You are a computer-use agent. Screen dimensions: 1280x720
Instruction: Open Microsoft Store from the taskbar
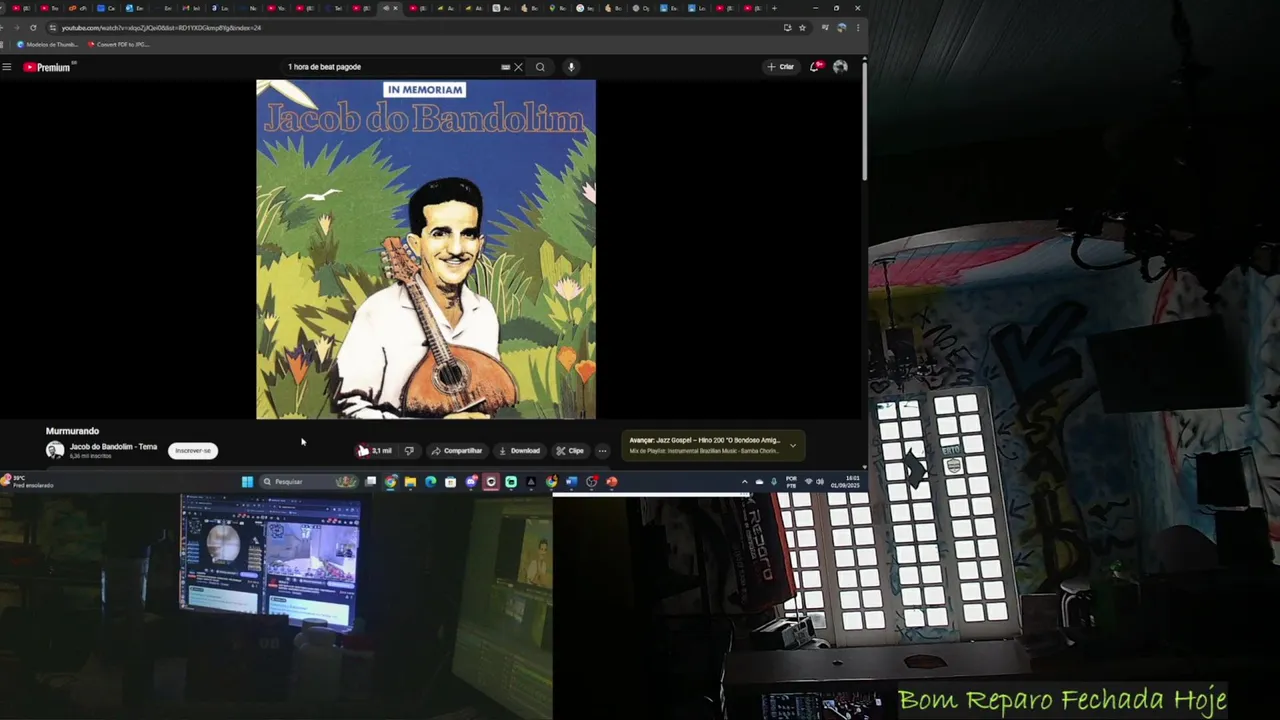(x=450, y=481)
